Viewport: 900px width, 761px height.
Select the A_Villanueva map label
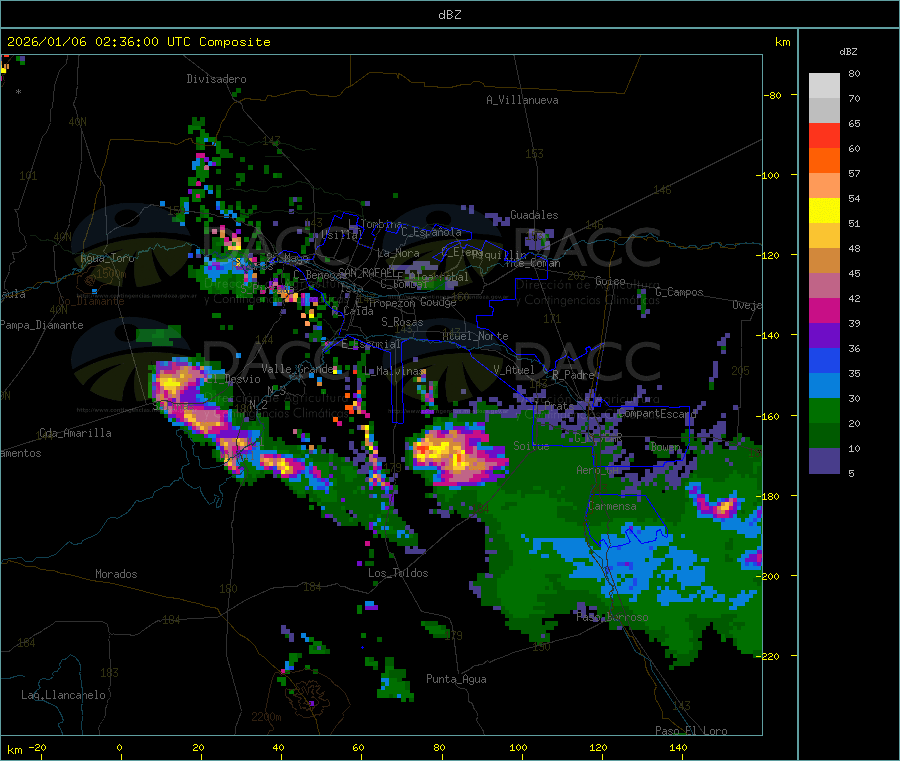pyautogui.click(x=522, y=100)
